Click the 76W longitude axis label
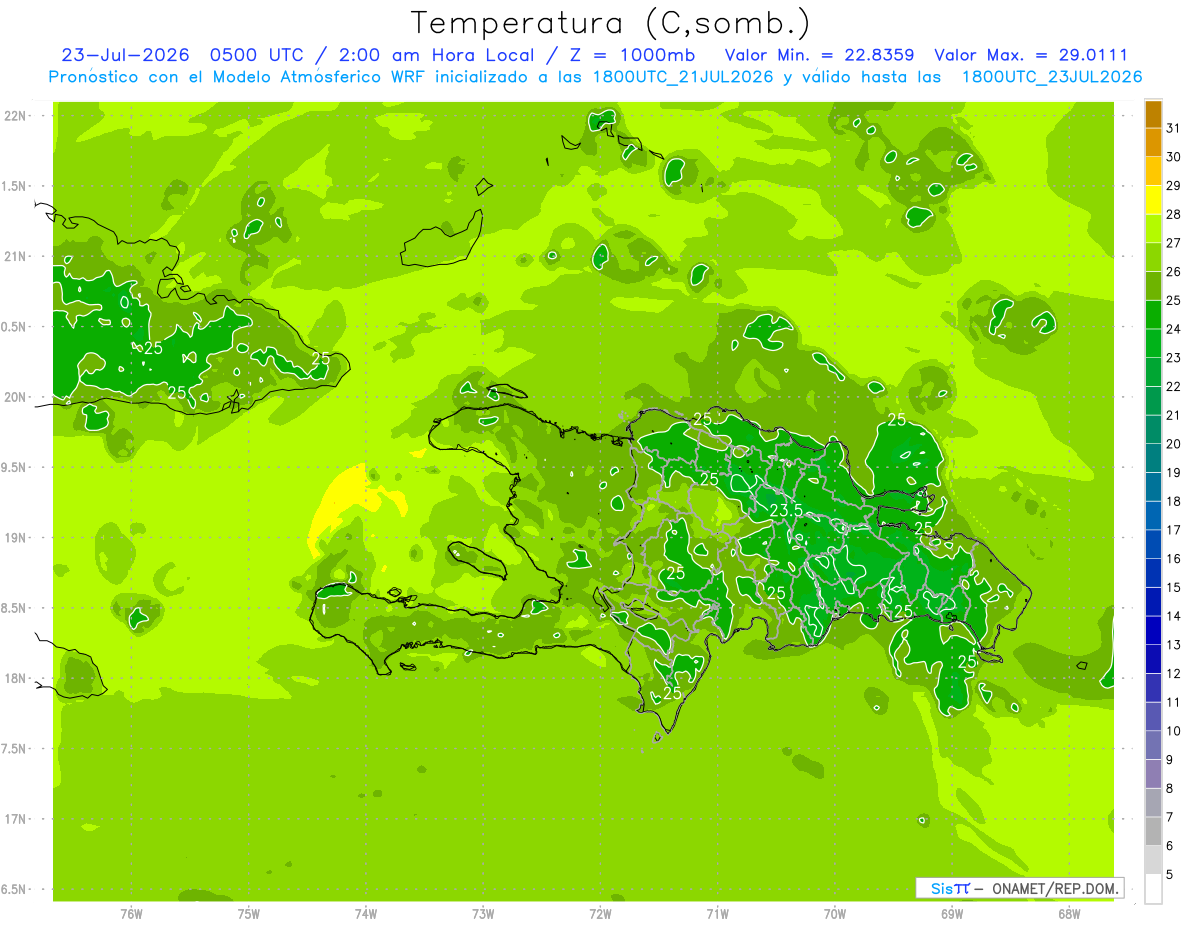This screenshot has height=927, width=1200. (x=131, y=914)
